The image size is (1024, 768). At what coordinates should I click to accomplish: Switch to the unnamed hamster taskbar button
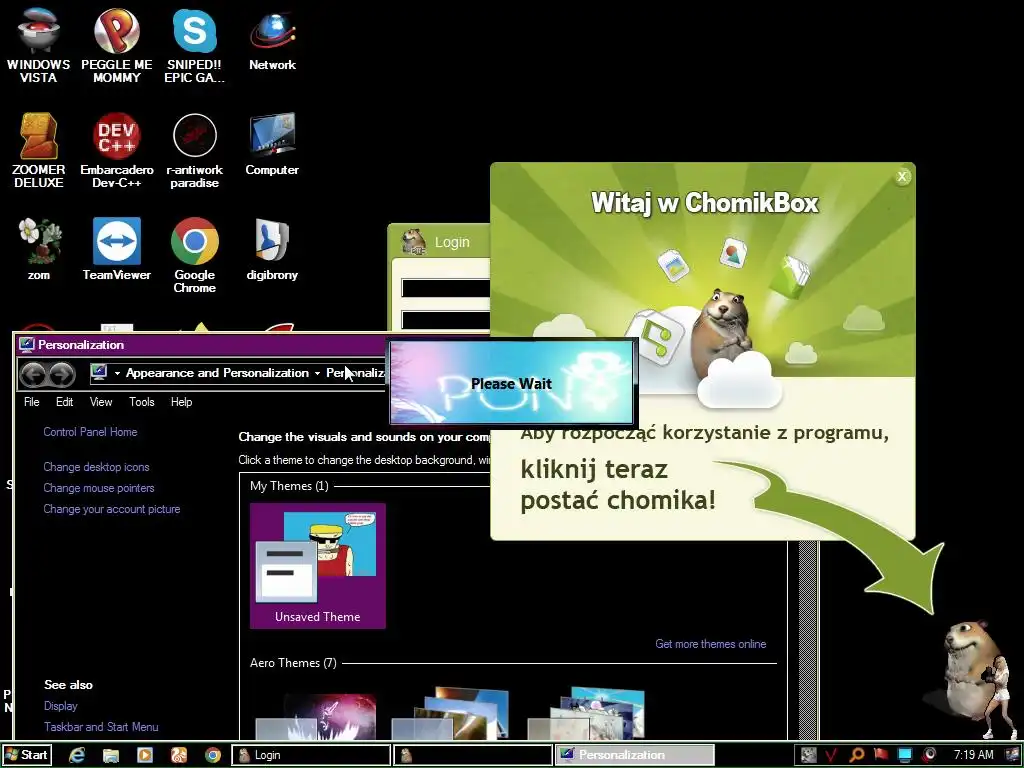pos(473,755)
